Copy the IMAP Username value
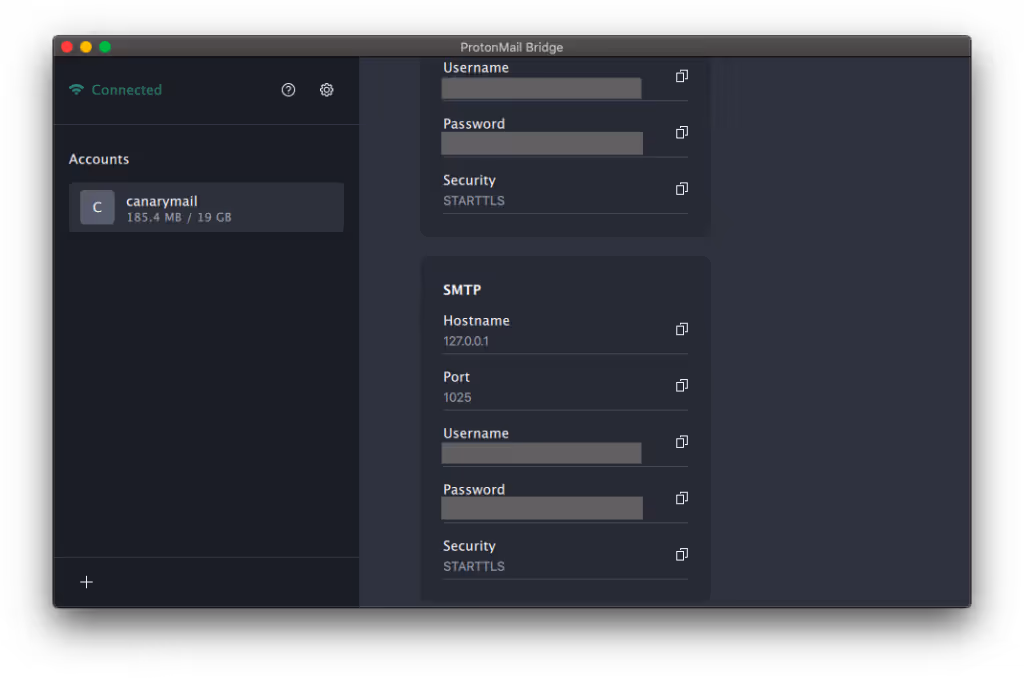This screenshot has height=678, width=1024. coord(682,76)
